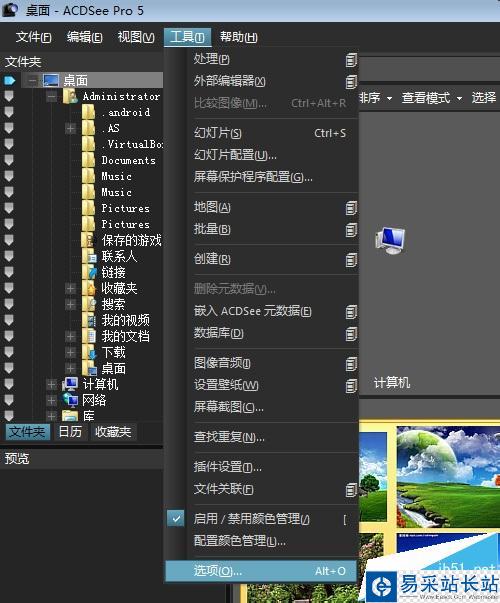Open 幻灯片配置(U)... settings
The height and width of the screenshot is (603, 500).
click(273, 155)
